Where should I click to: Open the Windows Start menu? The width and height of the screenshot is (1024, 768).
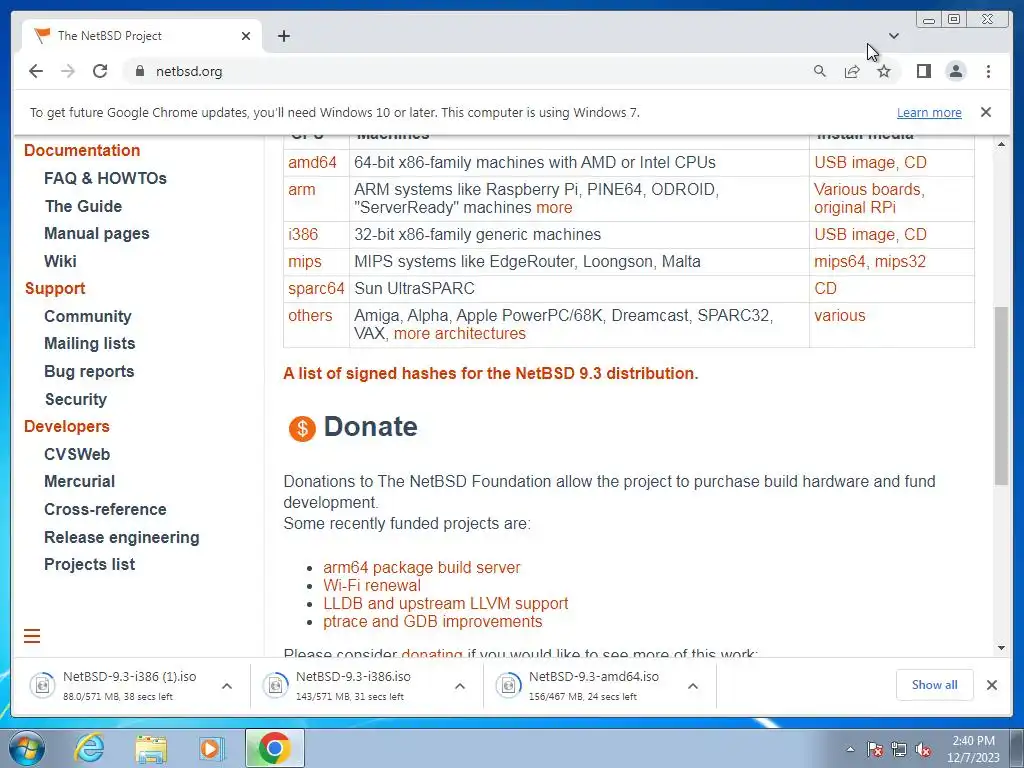click(27, 748)
